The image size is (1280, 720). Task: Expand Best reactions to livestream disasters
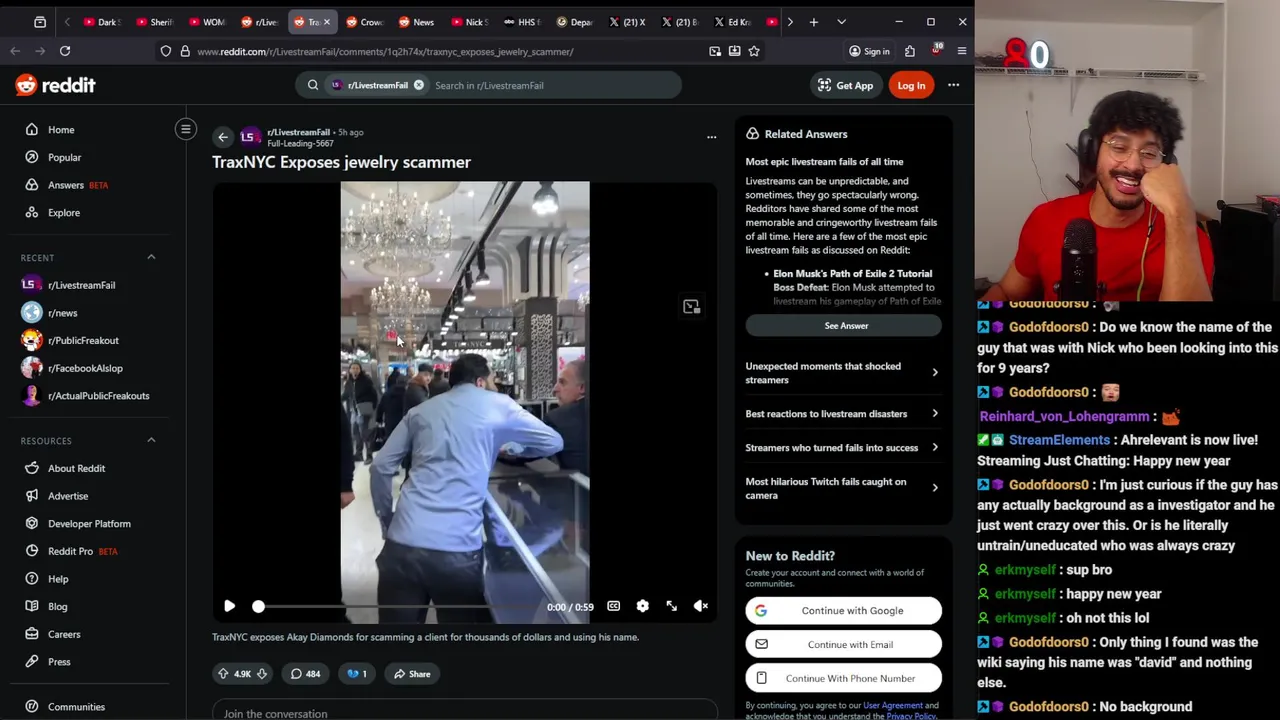pyautogui.click(x=843, y=414)
